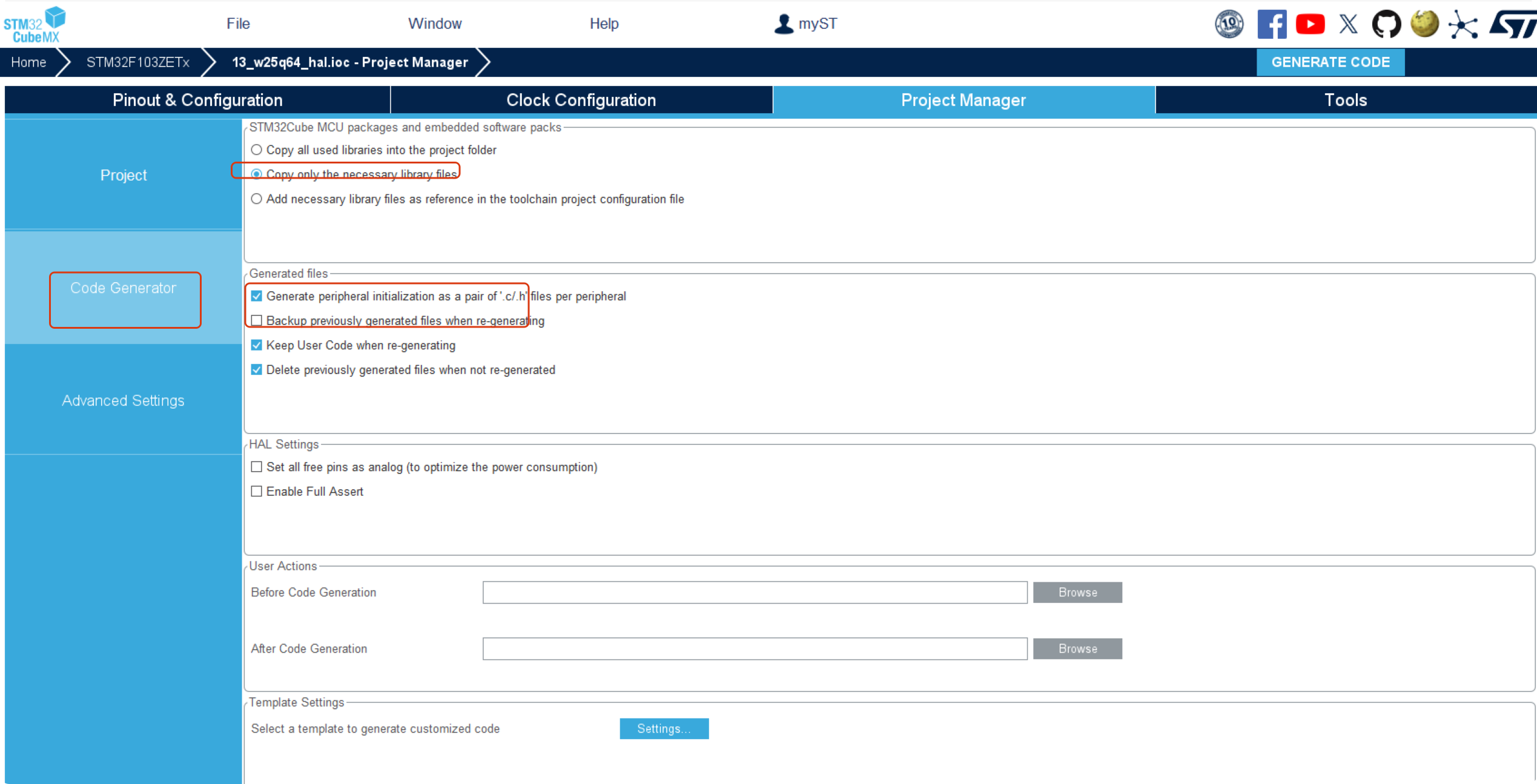Open the GitHub icon link
The height and width of the screenshot is (784, 1537).
1386,24
